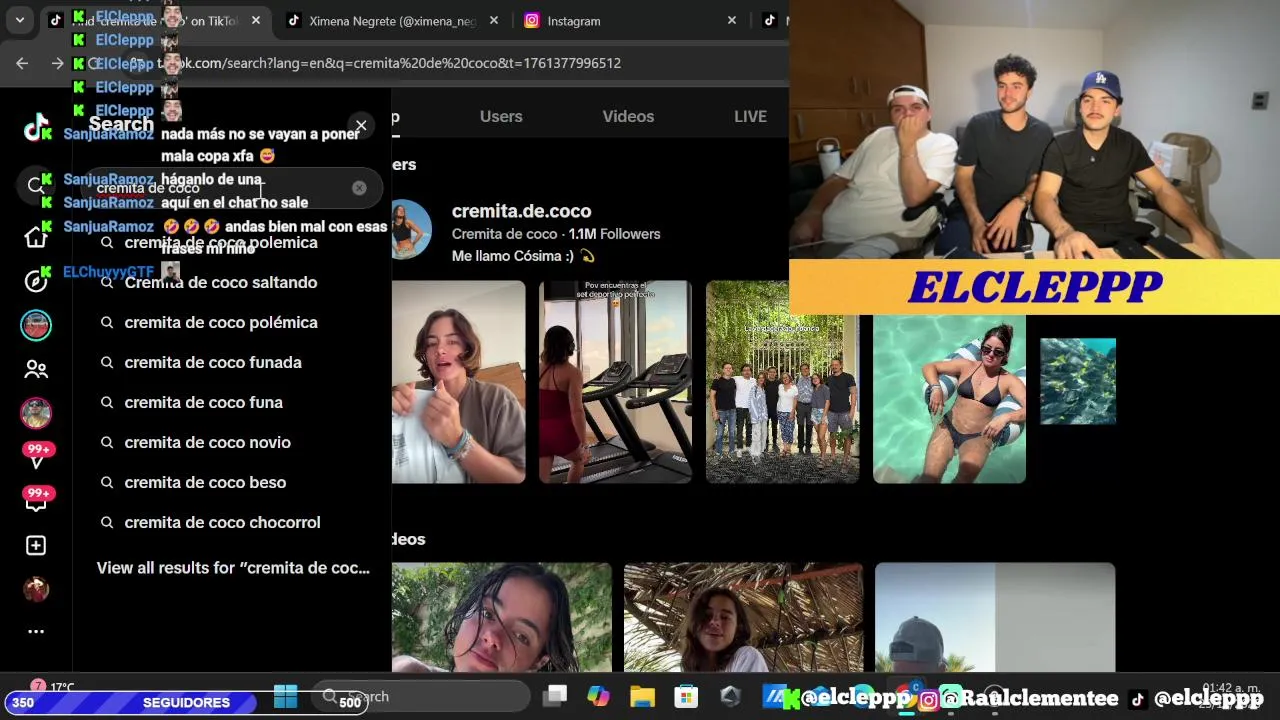
Task: Select the LIVE results tab
Action: point(750,116)
